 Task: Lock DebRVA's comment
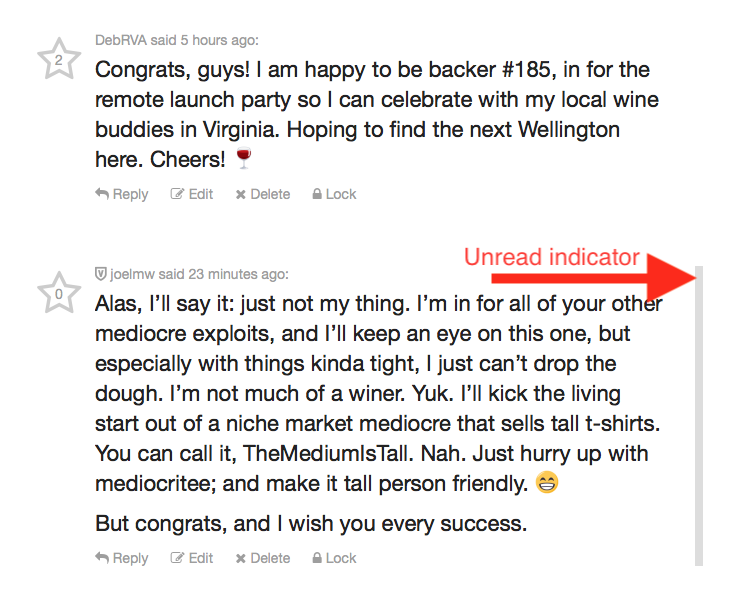point(334,194)
